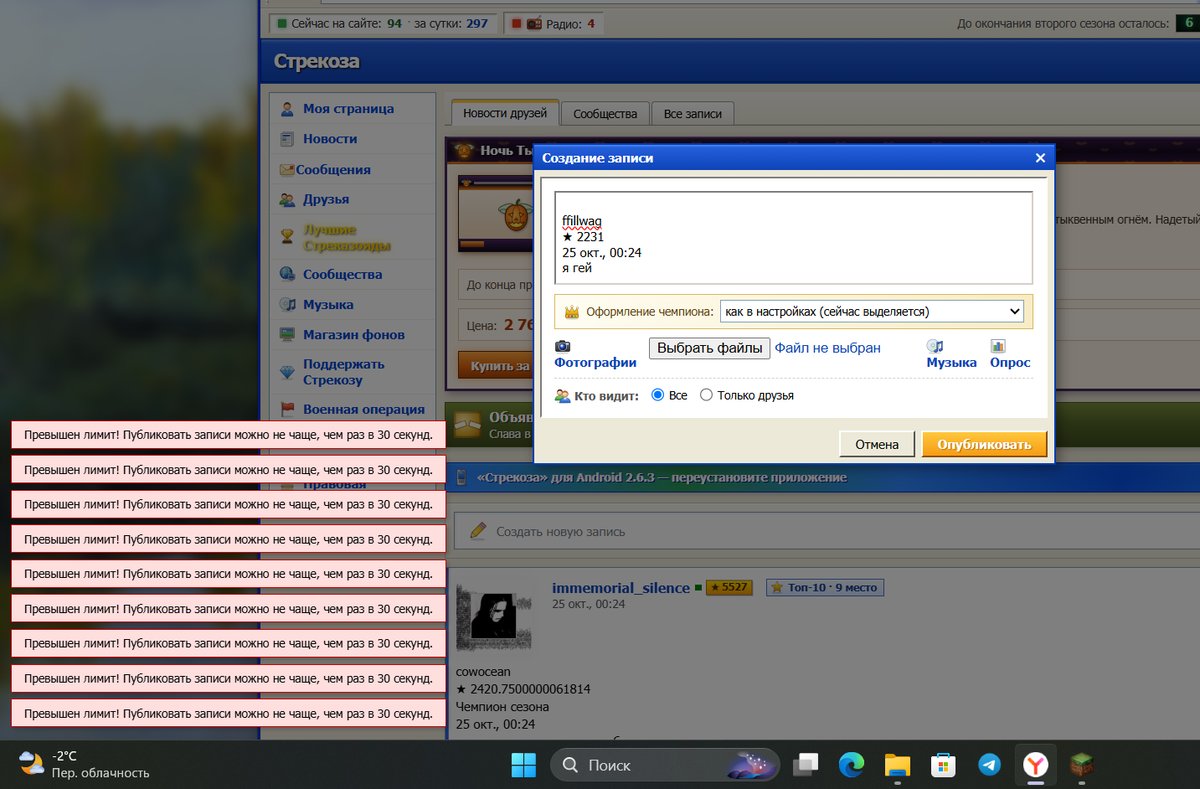Image resolution: width=1200 pixels, height=789 pixels.
Task: Click the friends icon beside Друзья
Action: 287,200
